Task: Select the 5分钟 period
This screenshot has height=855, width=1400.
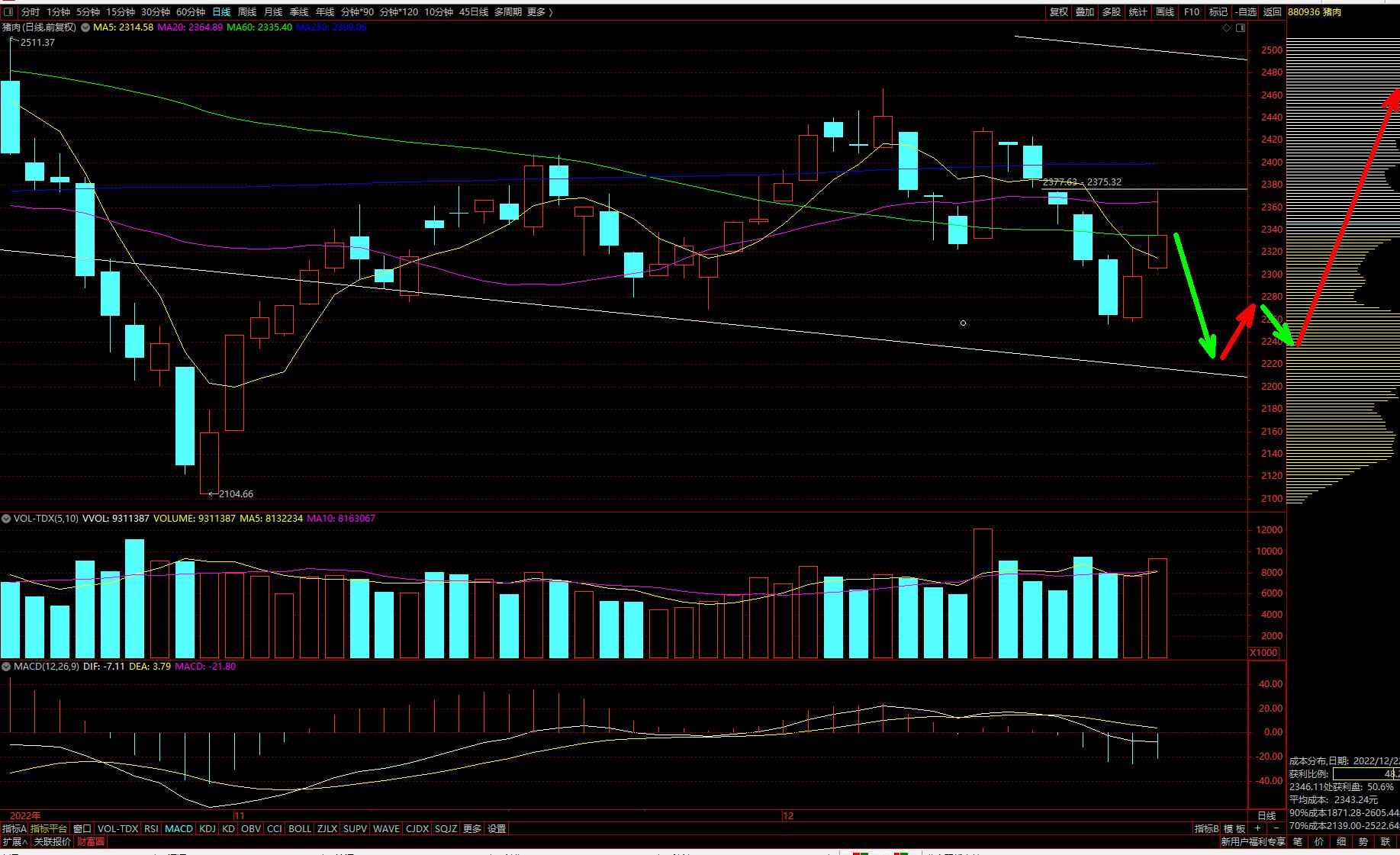Action: point(88,11)
